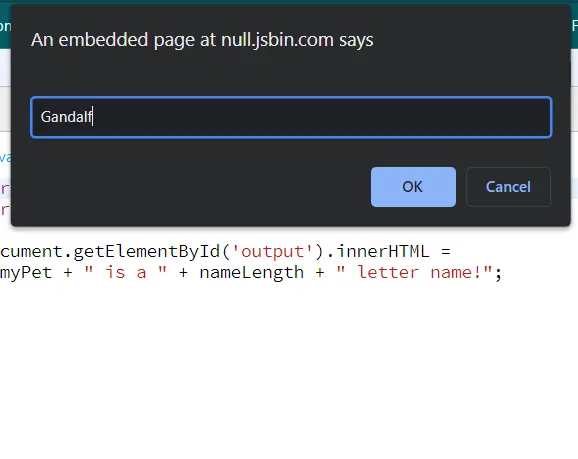Select the myPet variable in the code
This screenshot has width=578, height=459.
click(26, 273)
